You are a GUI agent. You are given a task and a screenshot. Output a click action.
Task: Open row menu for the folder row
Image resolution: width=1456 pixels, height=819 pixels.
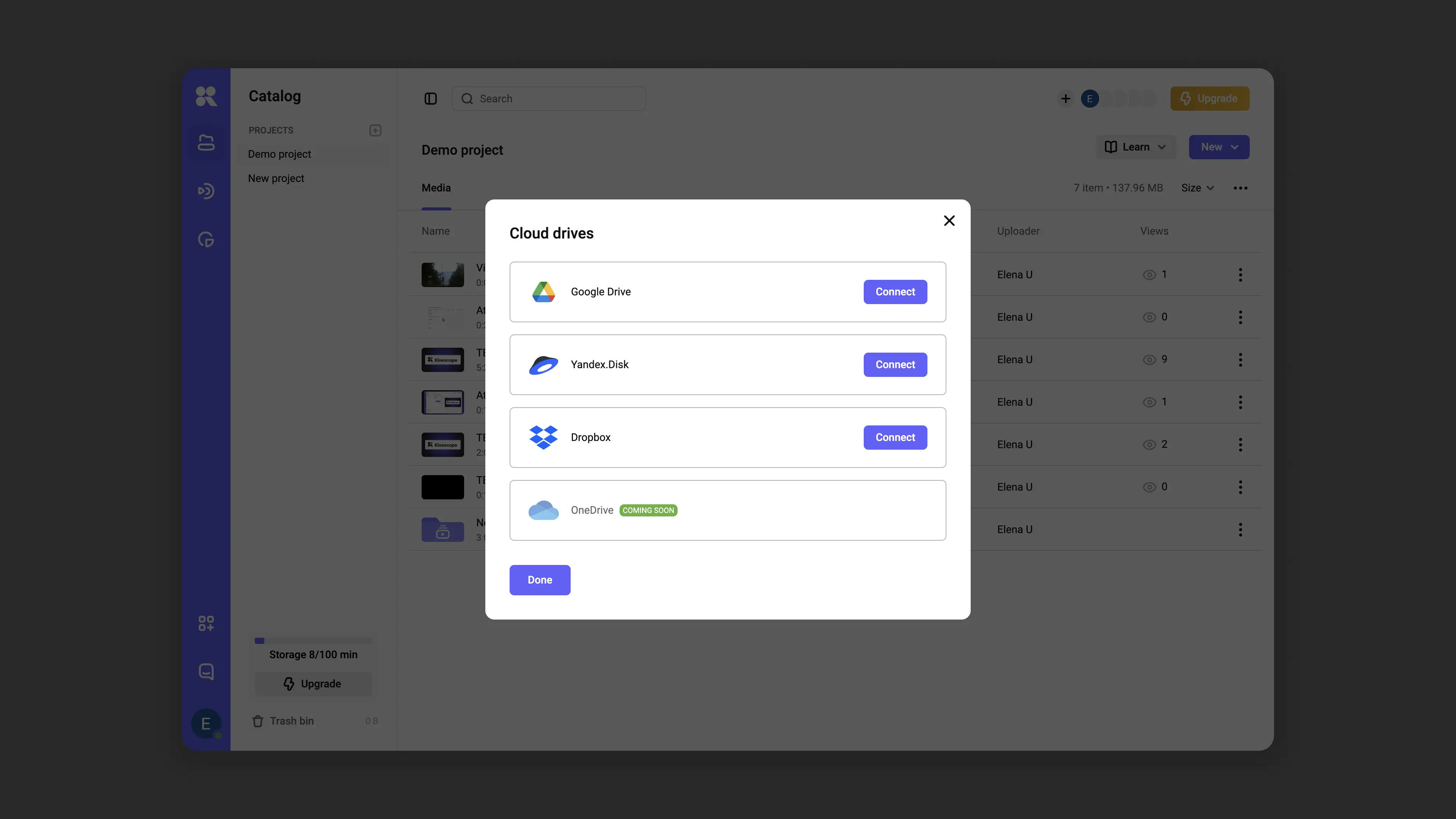point(1240,530)
